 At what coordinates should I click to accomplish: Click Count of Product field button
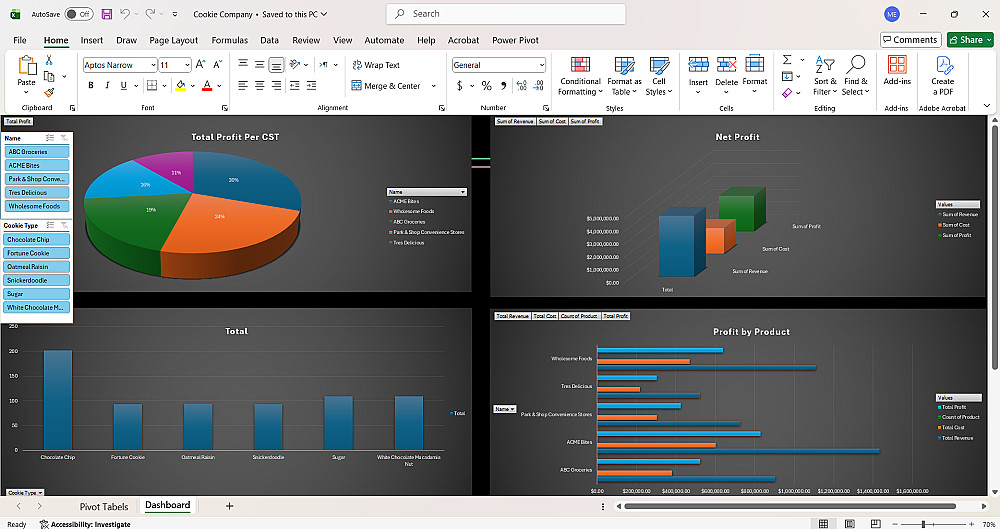point(580,316)
